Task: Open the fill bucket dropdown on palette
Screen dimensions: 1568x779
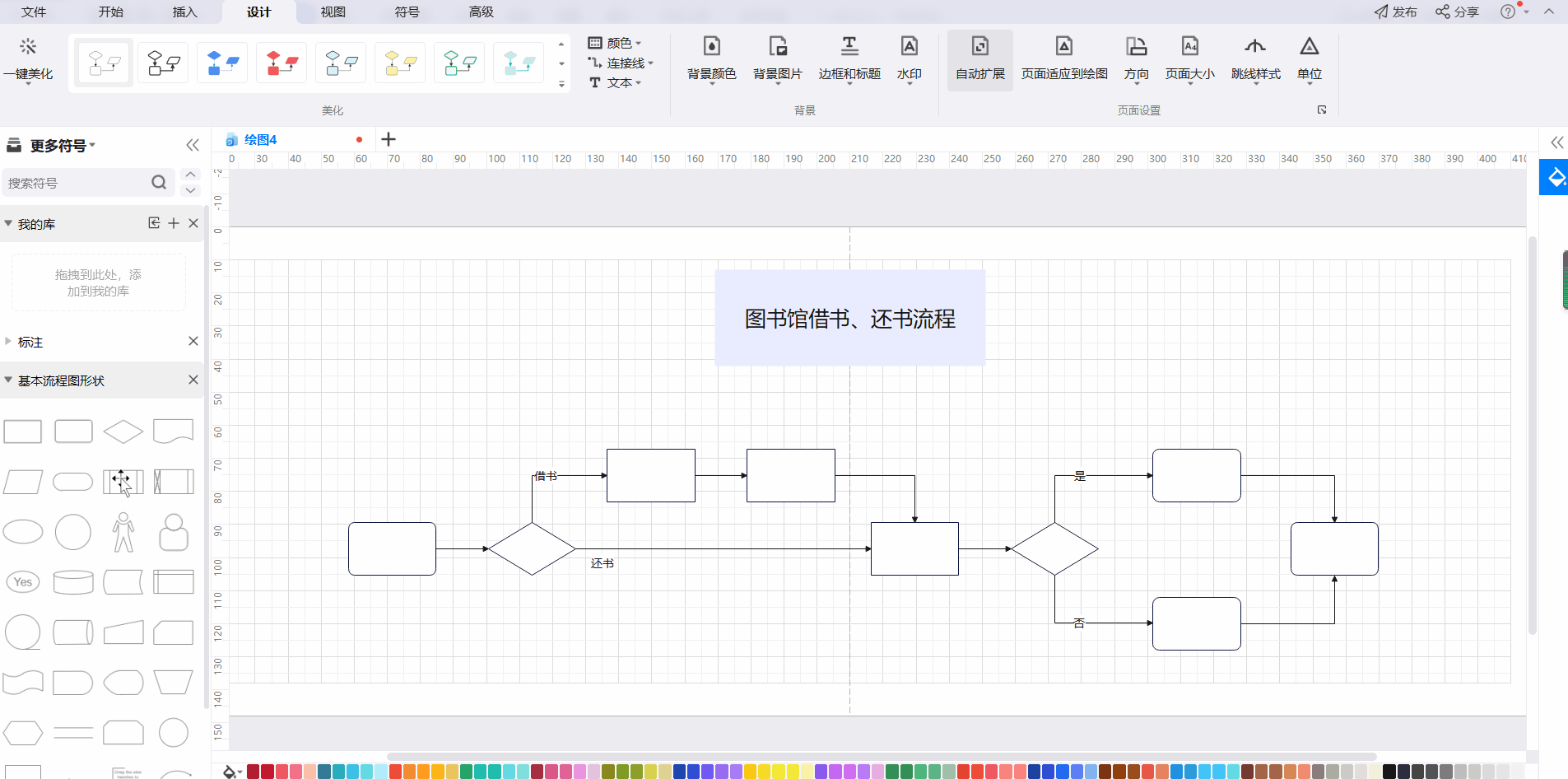Action: click(x=232, y=772)
